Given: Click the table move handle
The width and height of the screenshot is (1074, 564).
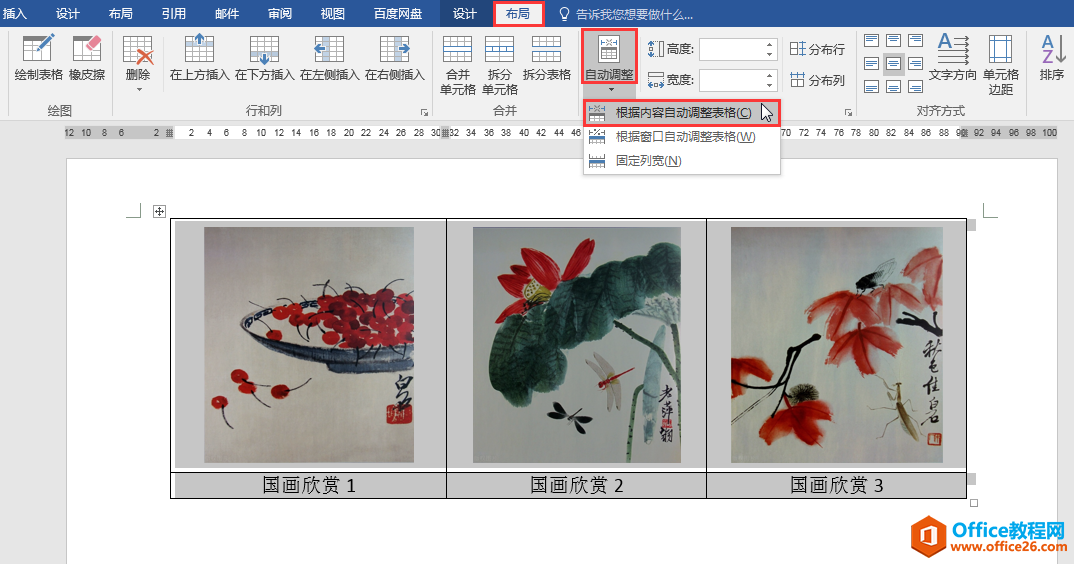Looking at the screenshot, I should (159, 211).
